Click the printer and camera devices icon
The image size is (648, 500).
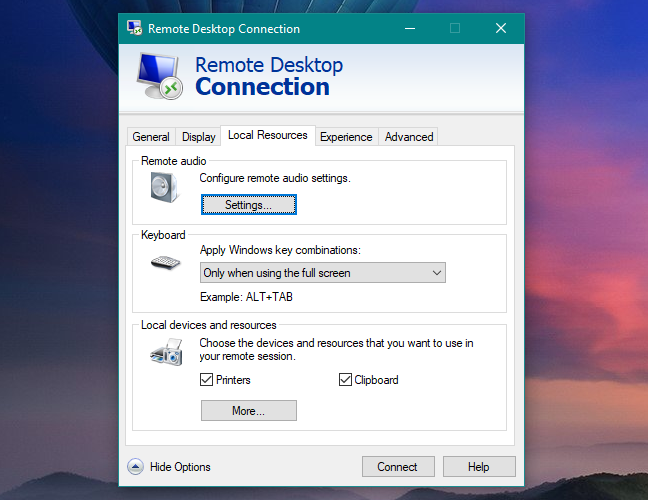(167, 352)
